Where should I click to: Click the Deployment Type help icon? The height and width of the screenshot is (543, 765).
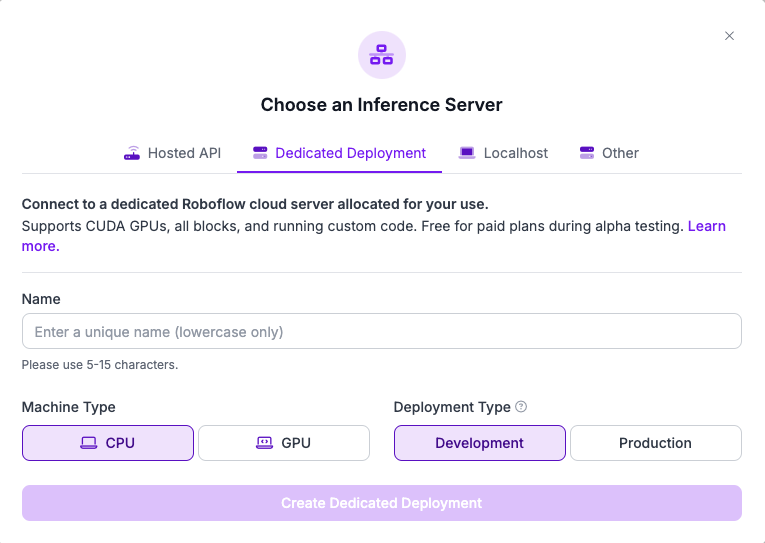pos(521,406)
